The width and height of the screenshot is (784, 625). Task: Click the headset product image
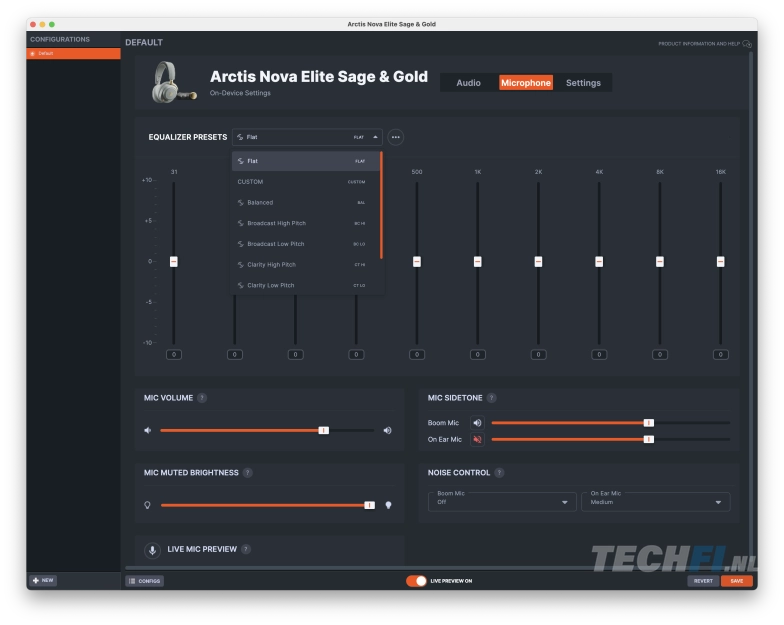(174, 82)
